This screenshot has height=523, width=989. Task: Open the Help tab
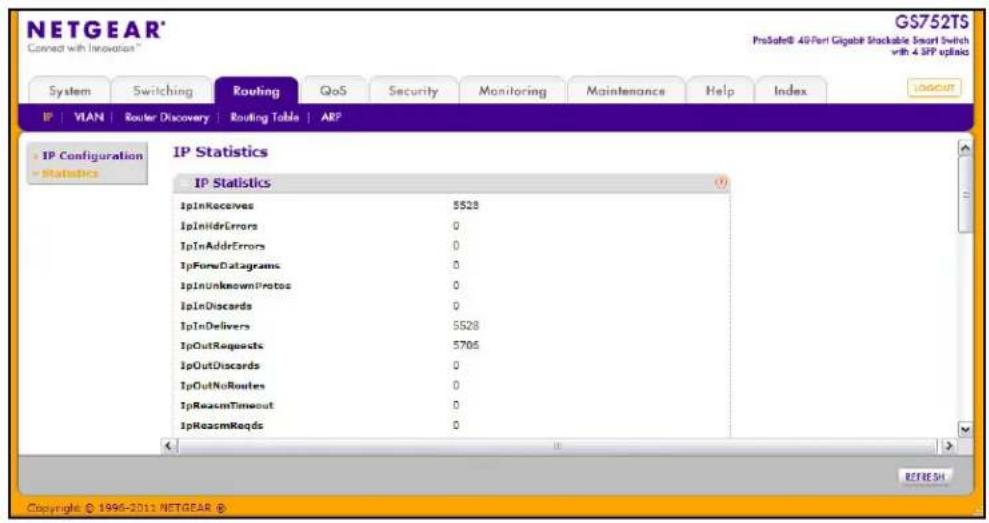(720, 91)
